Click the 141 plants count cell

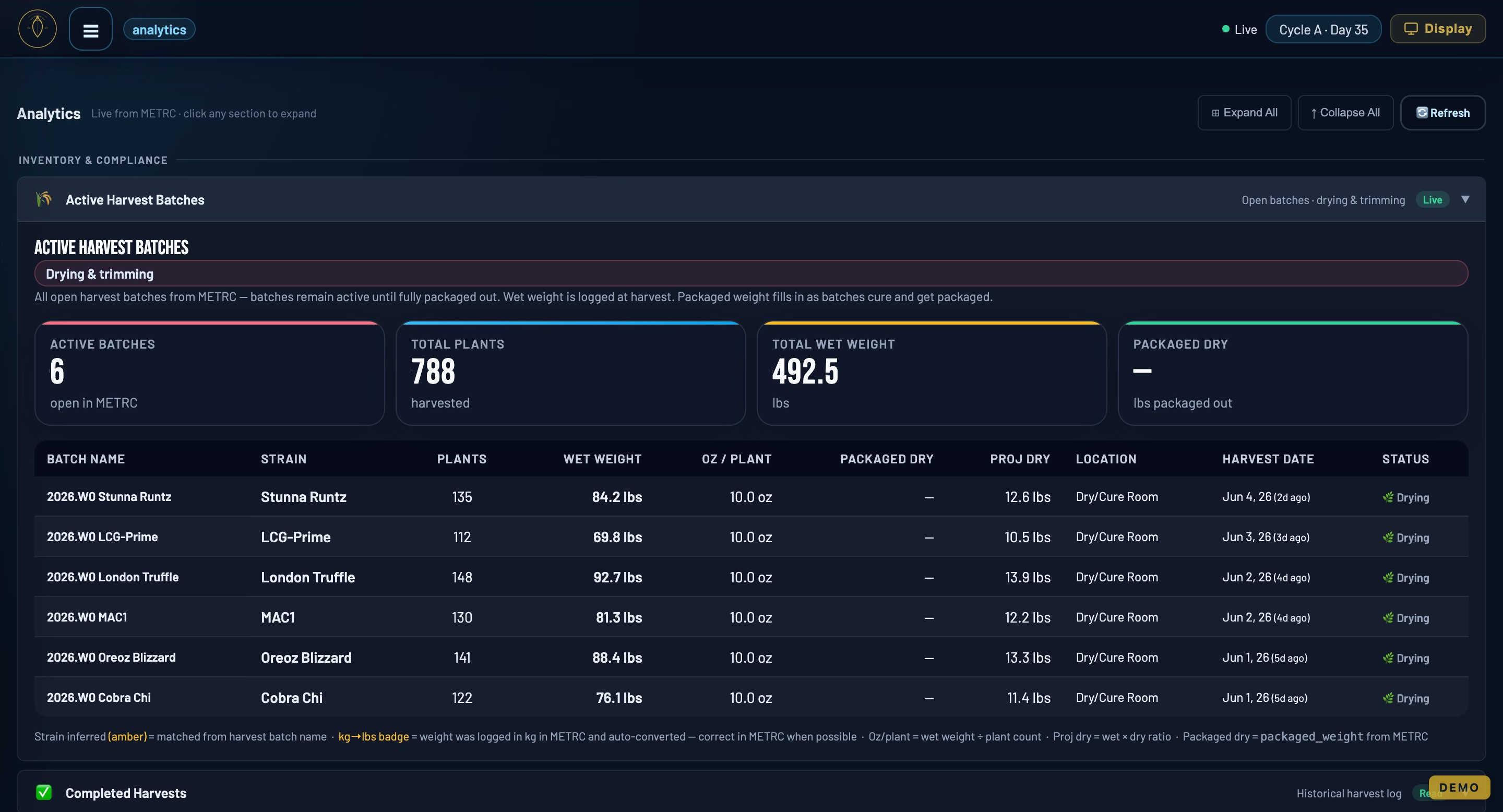[462, 658]
